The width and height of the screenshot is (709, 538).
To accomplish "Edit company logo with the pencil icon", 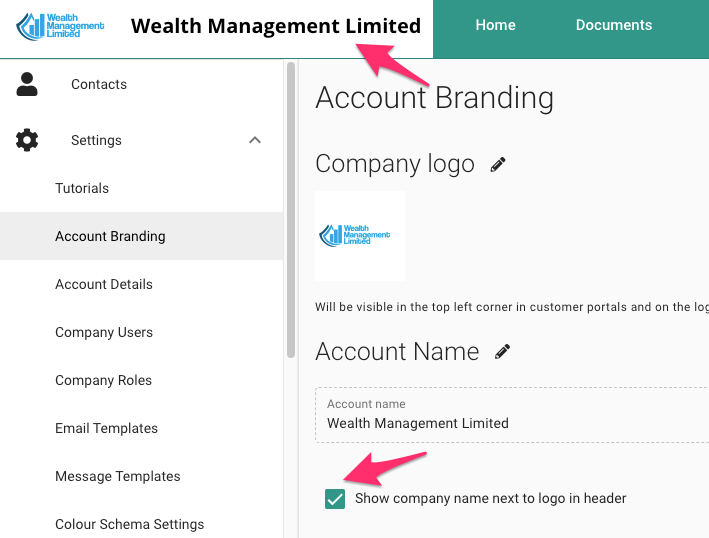I will coord(498,165).
